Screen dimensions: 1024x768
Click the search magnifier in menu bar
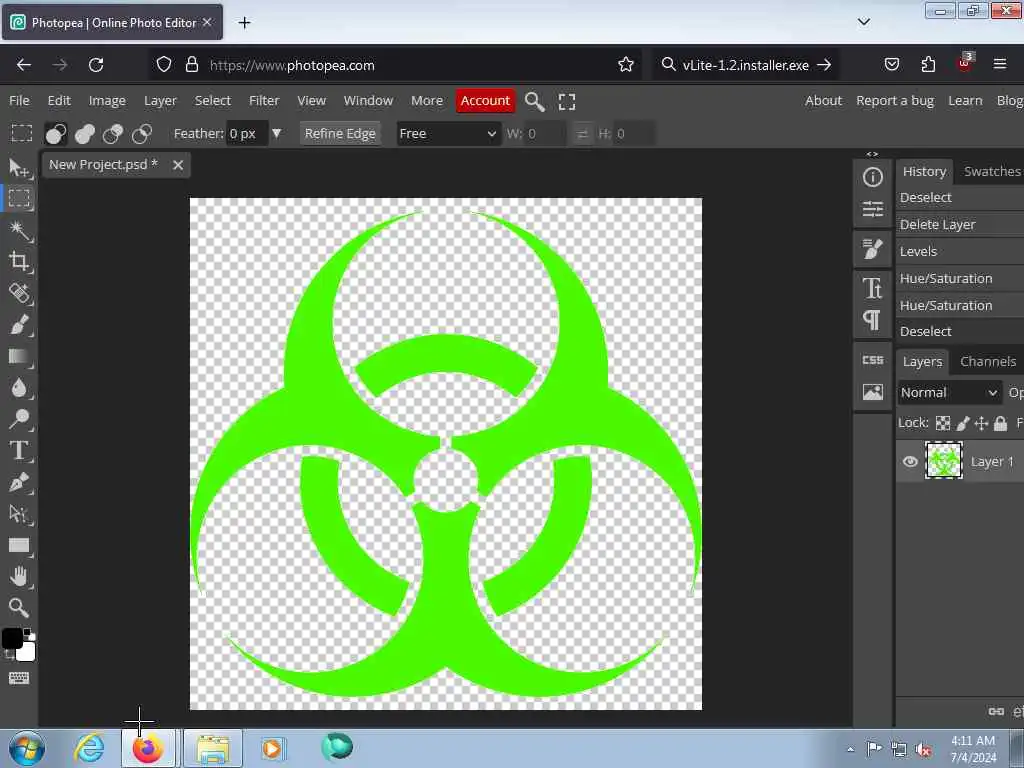(534, 101)
